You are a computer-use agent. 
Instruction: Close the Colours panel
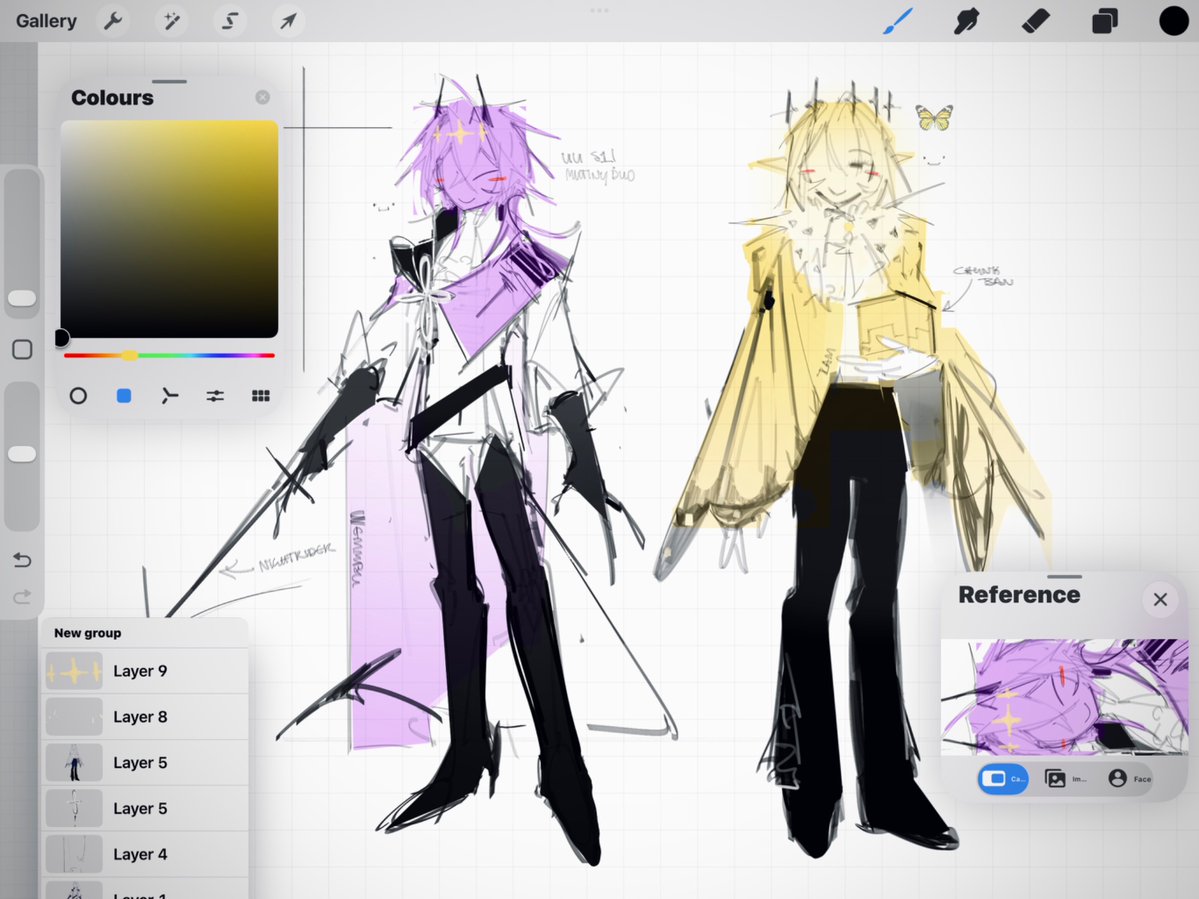pyautogui.click(x=262, y=97)
